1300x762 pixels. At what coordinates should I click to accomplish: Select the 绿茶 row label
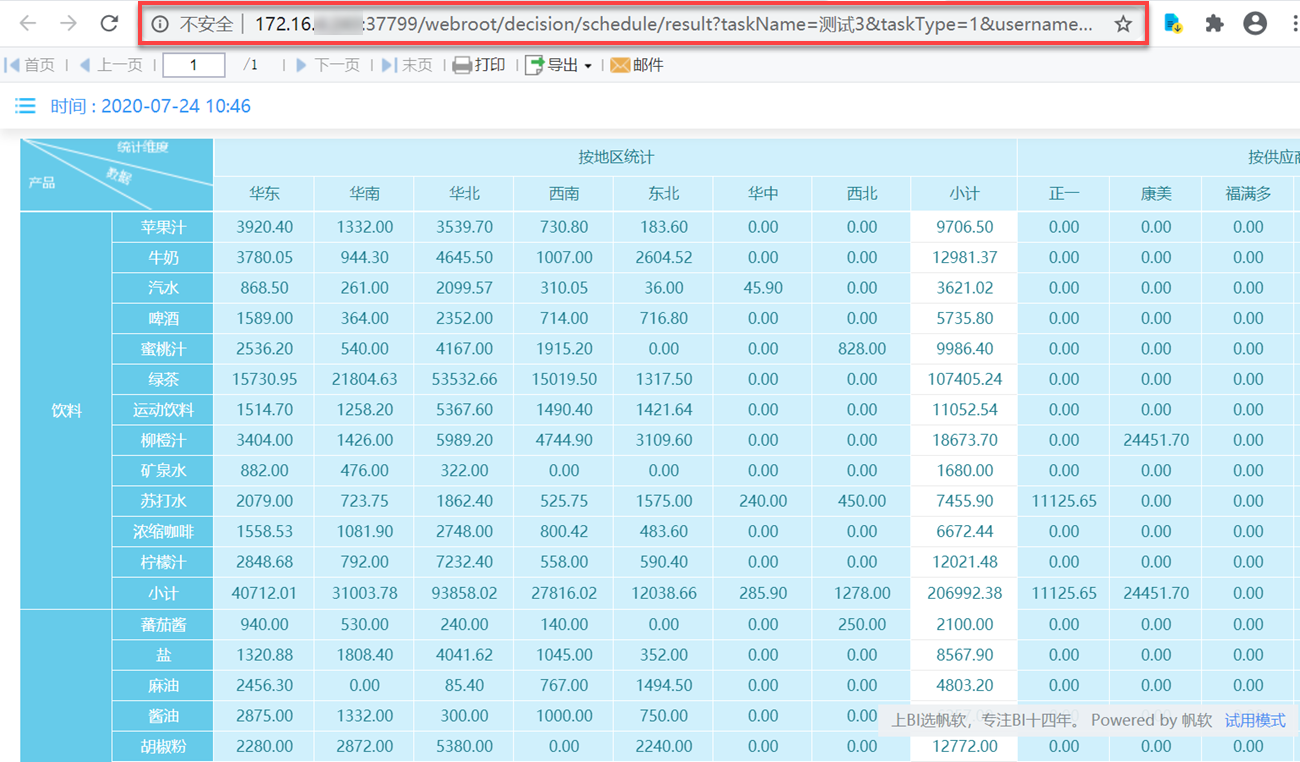point(163,379)
